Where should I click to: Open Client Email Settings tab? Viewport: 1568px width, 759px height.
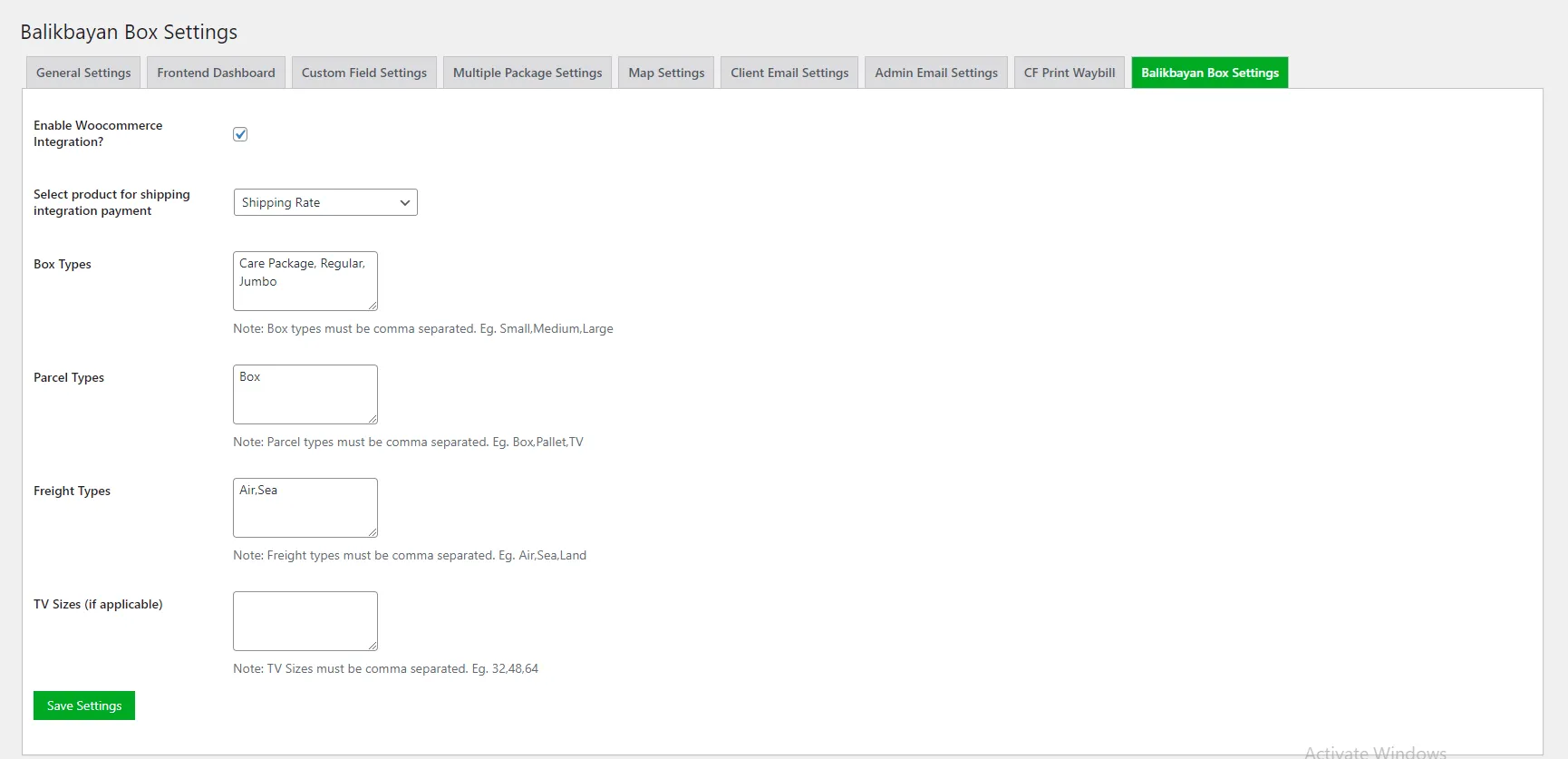point(789,73)
